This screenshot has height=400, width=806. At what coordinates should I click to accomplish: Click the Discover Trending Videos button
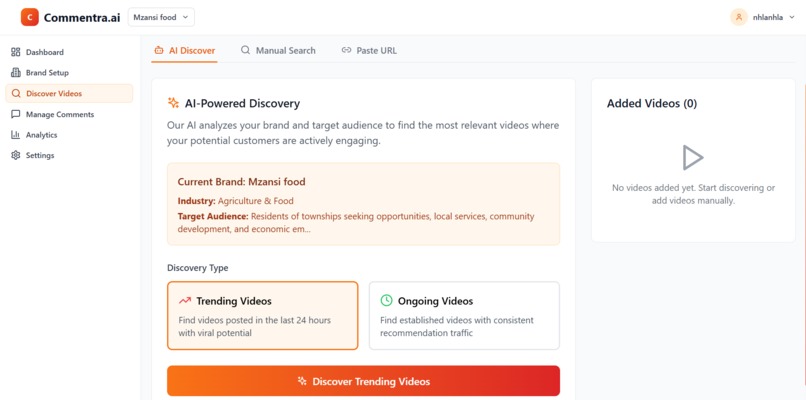point(363,381)
